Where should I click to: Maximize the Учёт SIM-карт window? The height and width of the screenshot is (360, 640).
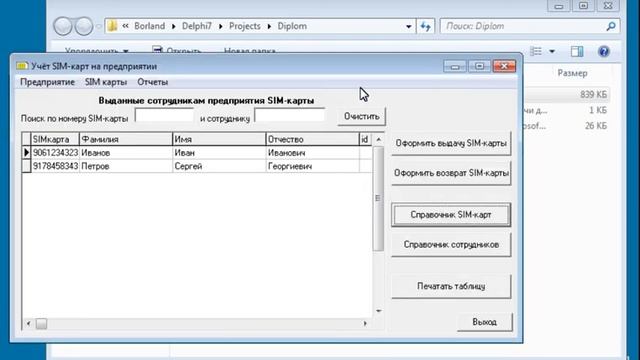[479, 66]
